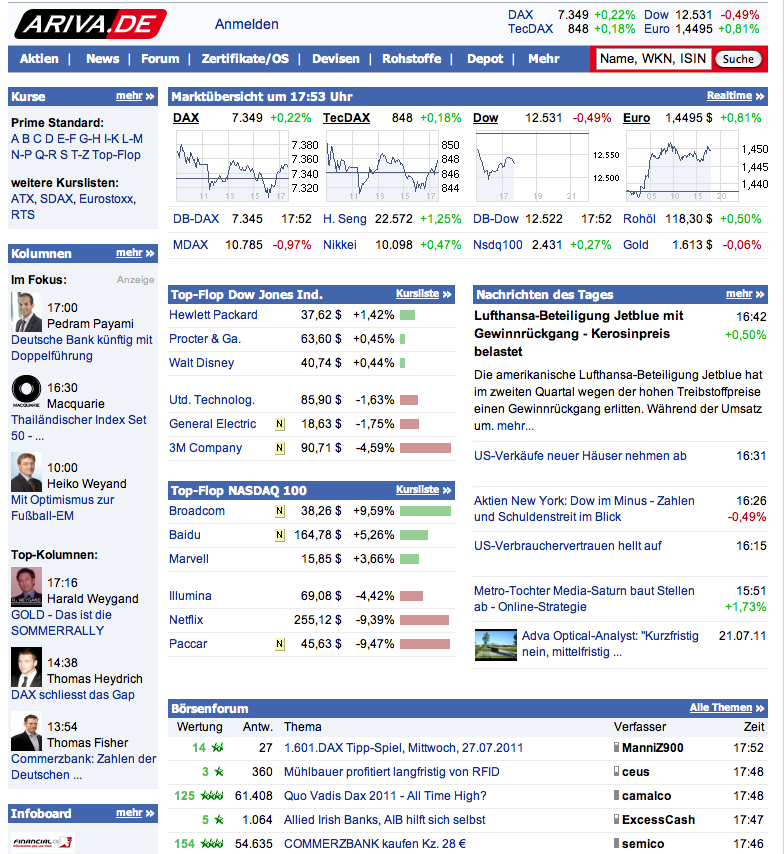Open the News menu
This screenshot has height=854, width=784.
[x=102, y=59]
